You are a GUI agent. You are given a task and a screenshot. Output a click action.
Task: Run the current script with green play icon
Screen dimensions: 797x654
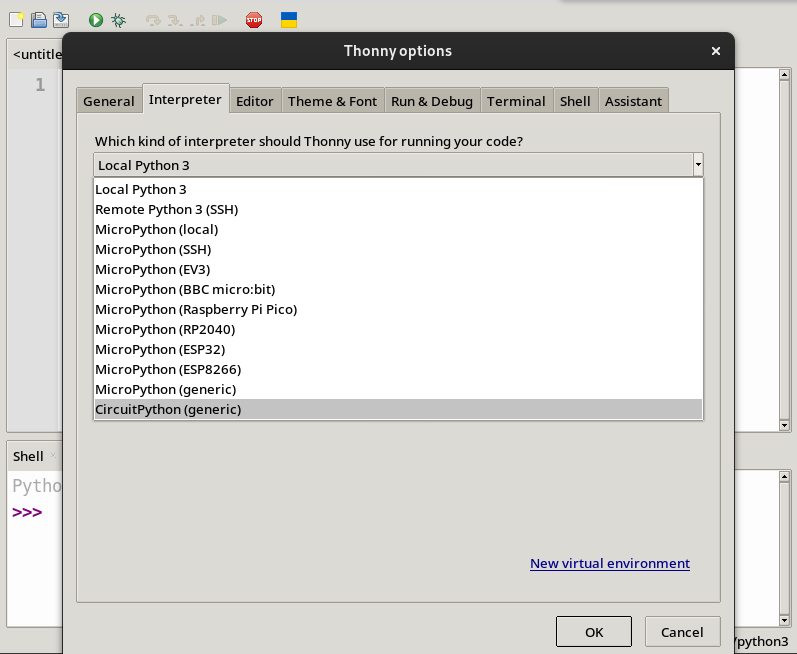coord(96,20)
